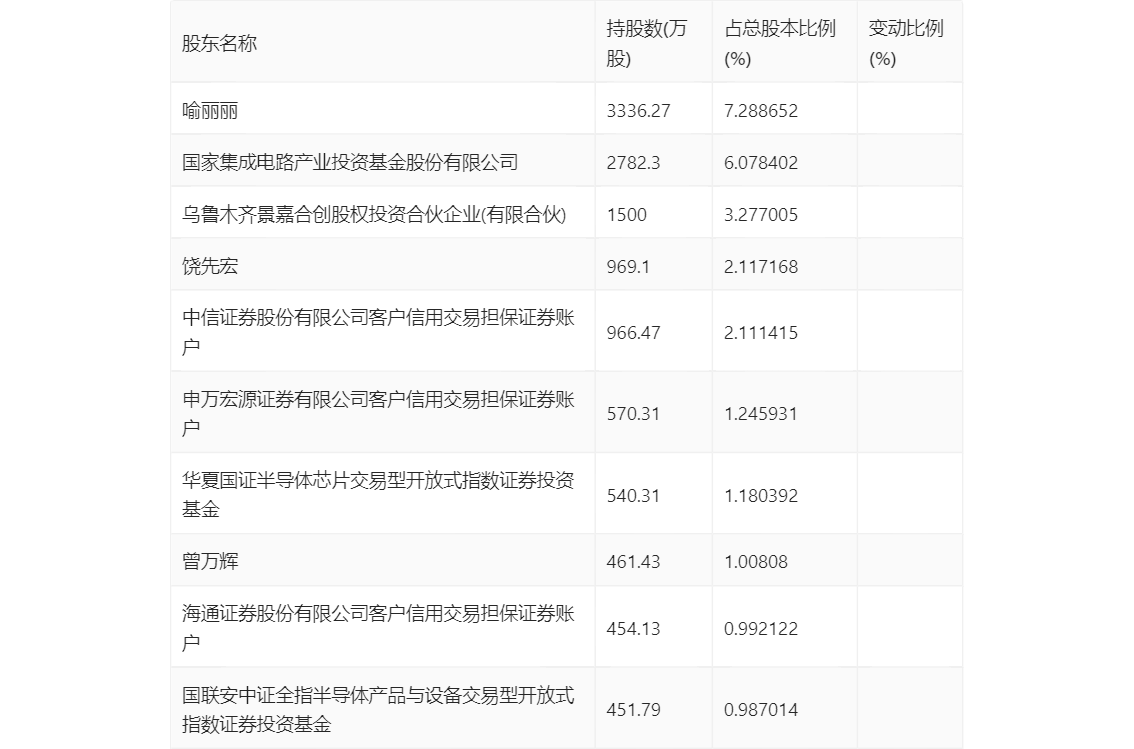Screen dimensions: 1134x749
Task: Select the holding value 570.31
Action: click(x=634, y=414)
